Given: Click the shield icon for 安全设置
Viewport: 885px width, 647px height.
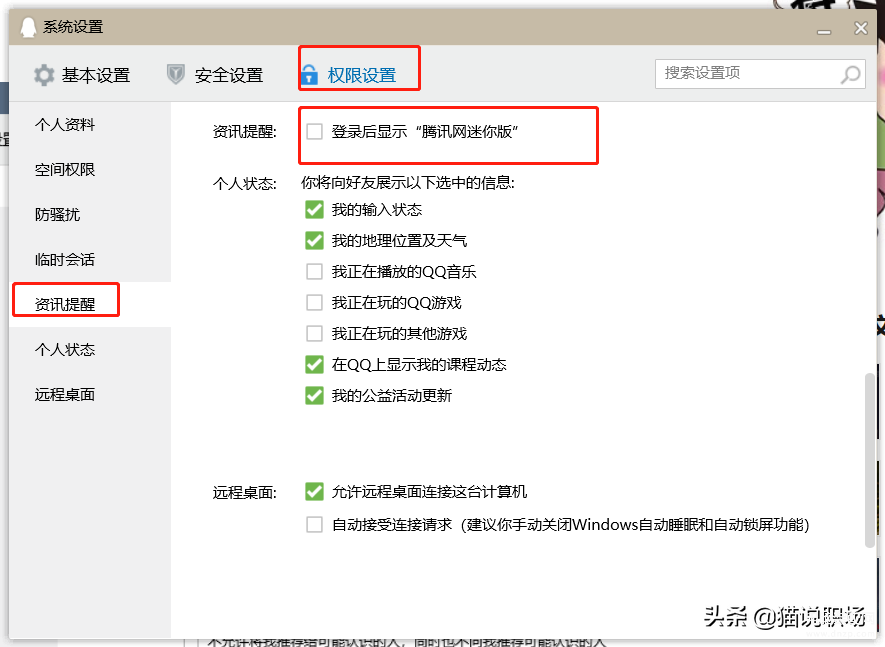Looking at the screenshot, I should click(x=176, y=75).
